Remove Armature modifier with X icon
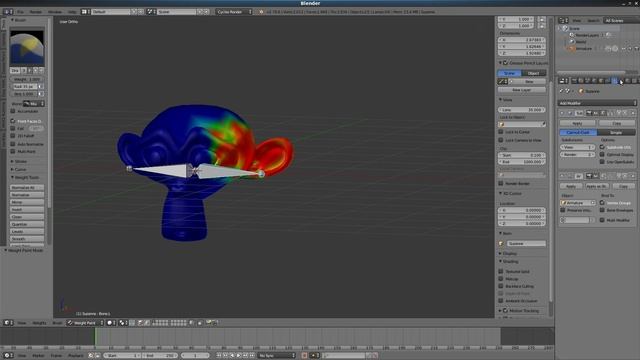Screen dimensions: 640x360 tap(633, 176)
